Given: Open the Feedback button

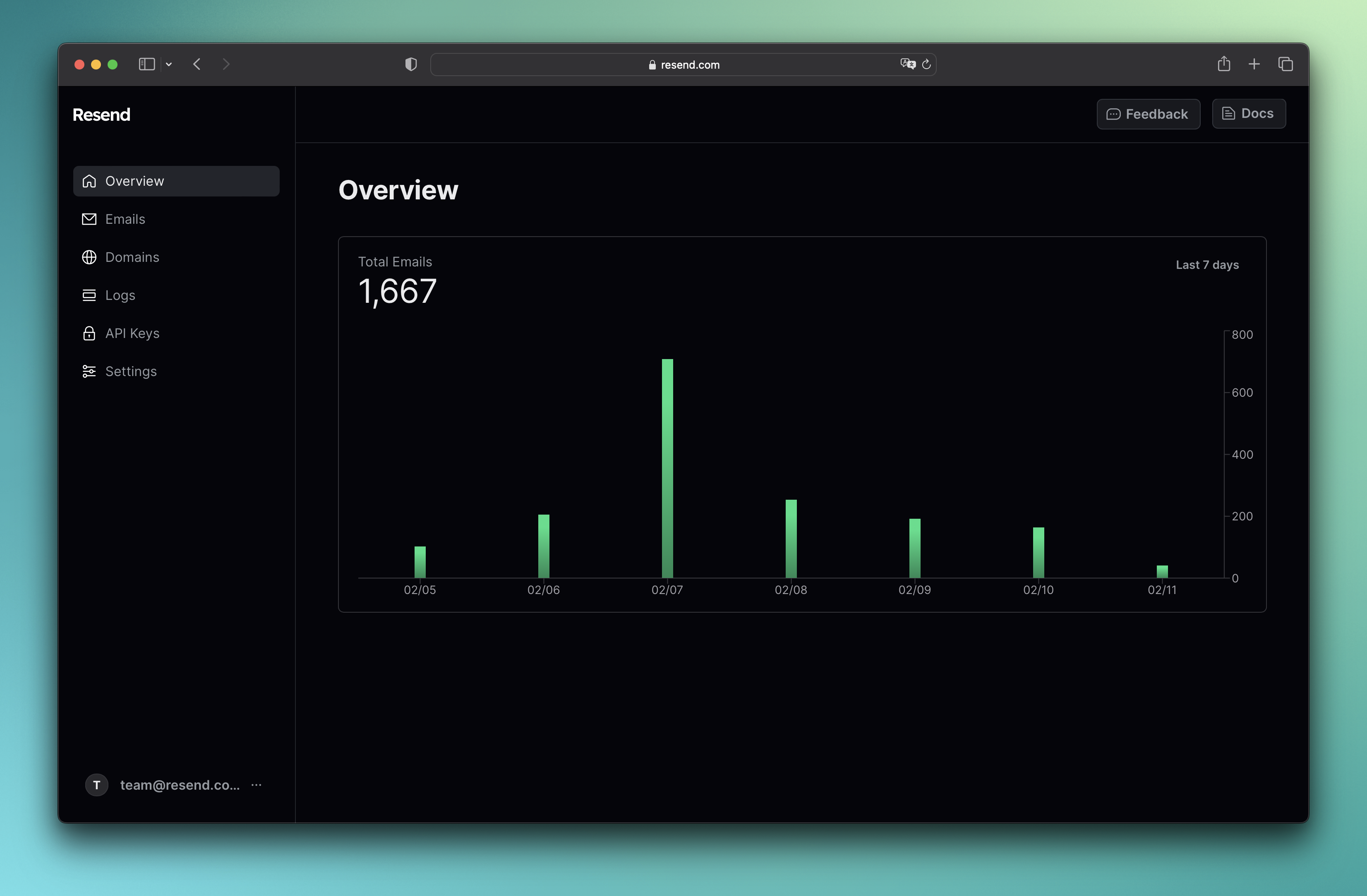Looking at the screenshot, I should click(1148, 114).
